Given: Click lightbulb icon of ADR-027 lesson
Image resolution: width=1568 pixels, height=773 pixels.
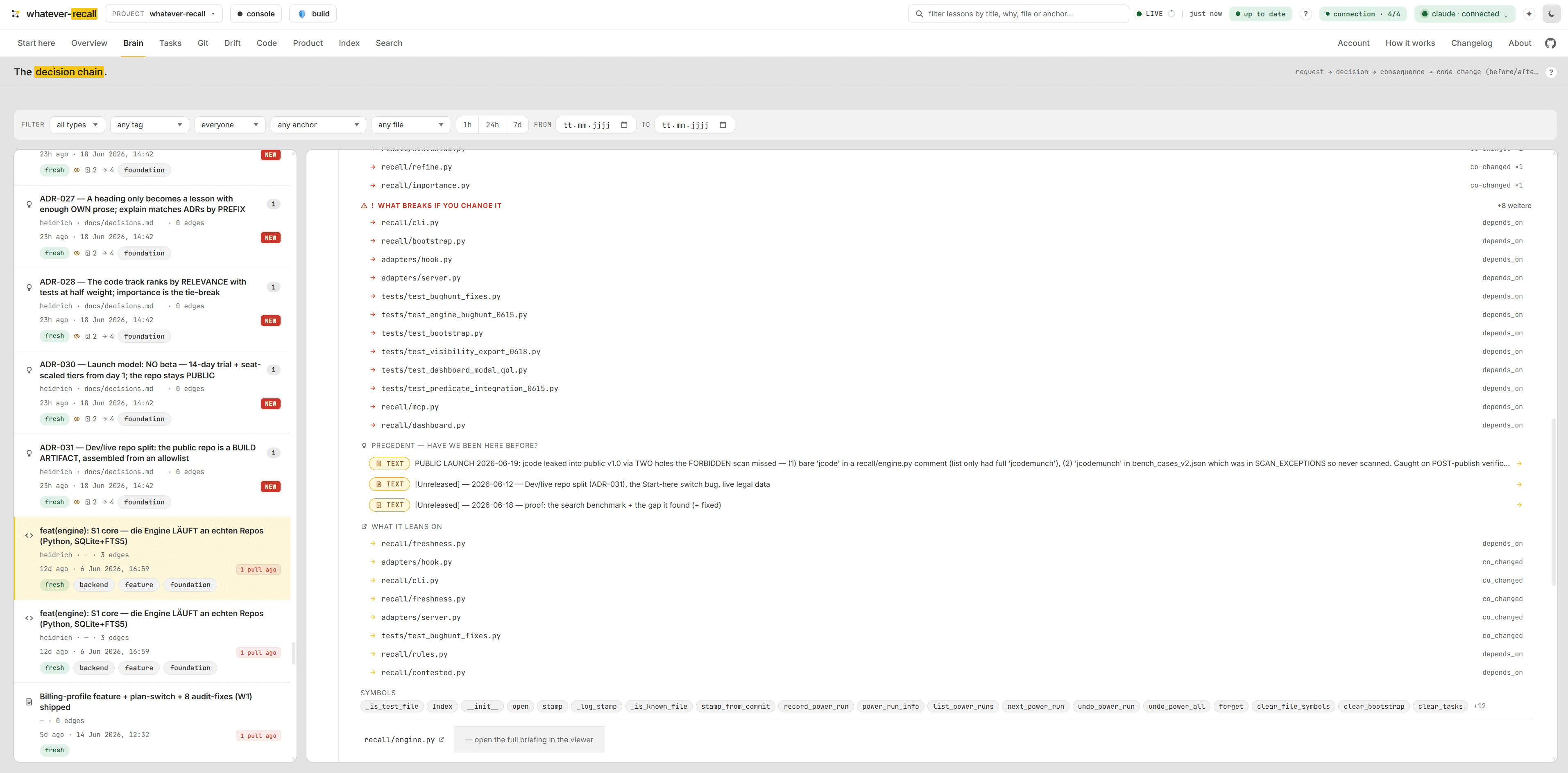Looking at the screenshot, I should pos(29,204).
